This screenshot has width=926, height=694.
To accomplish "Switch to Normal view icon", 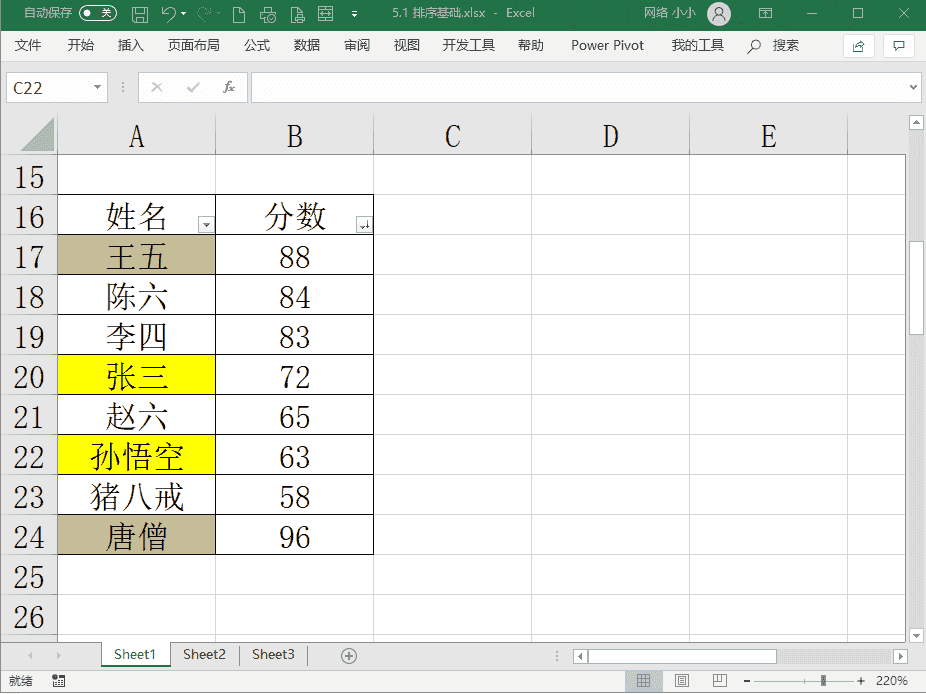I will [x=643, y=680].
